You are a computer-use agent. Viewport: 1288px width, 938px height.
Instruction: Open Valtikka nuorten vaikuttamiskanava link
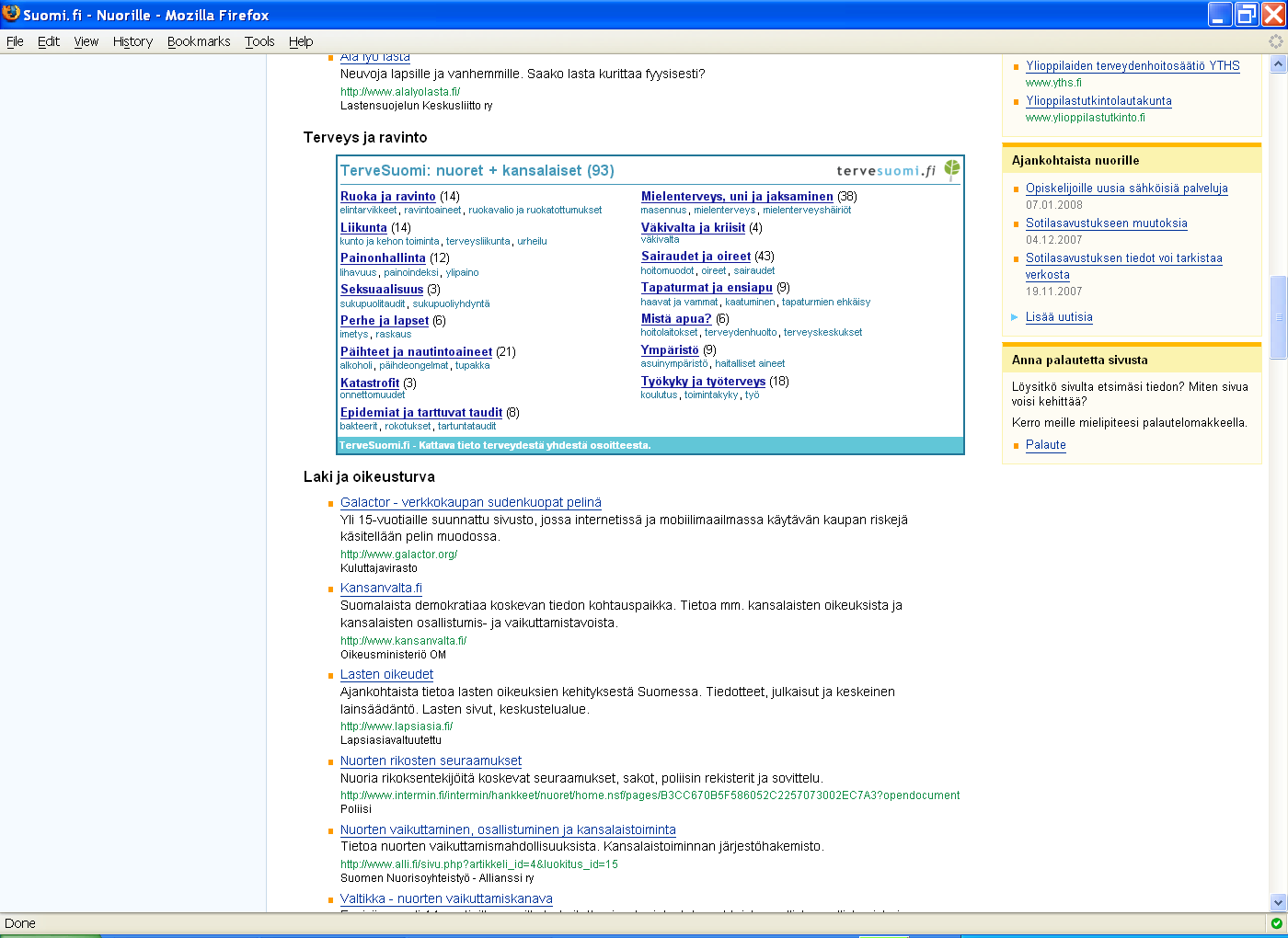tap(446, 898)
